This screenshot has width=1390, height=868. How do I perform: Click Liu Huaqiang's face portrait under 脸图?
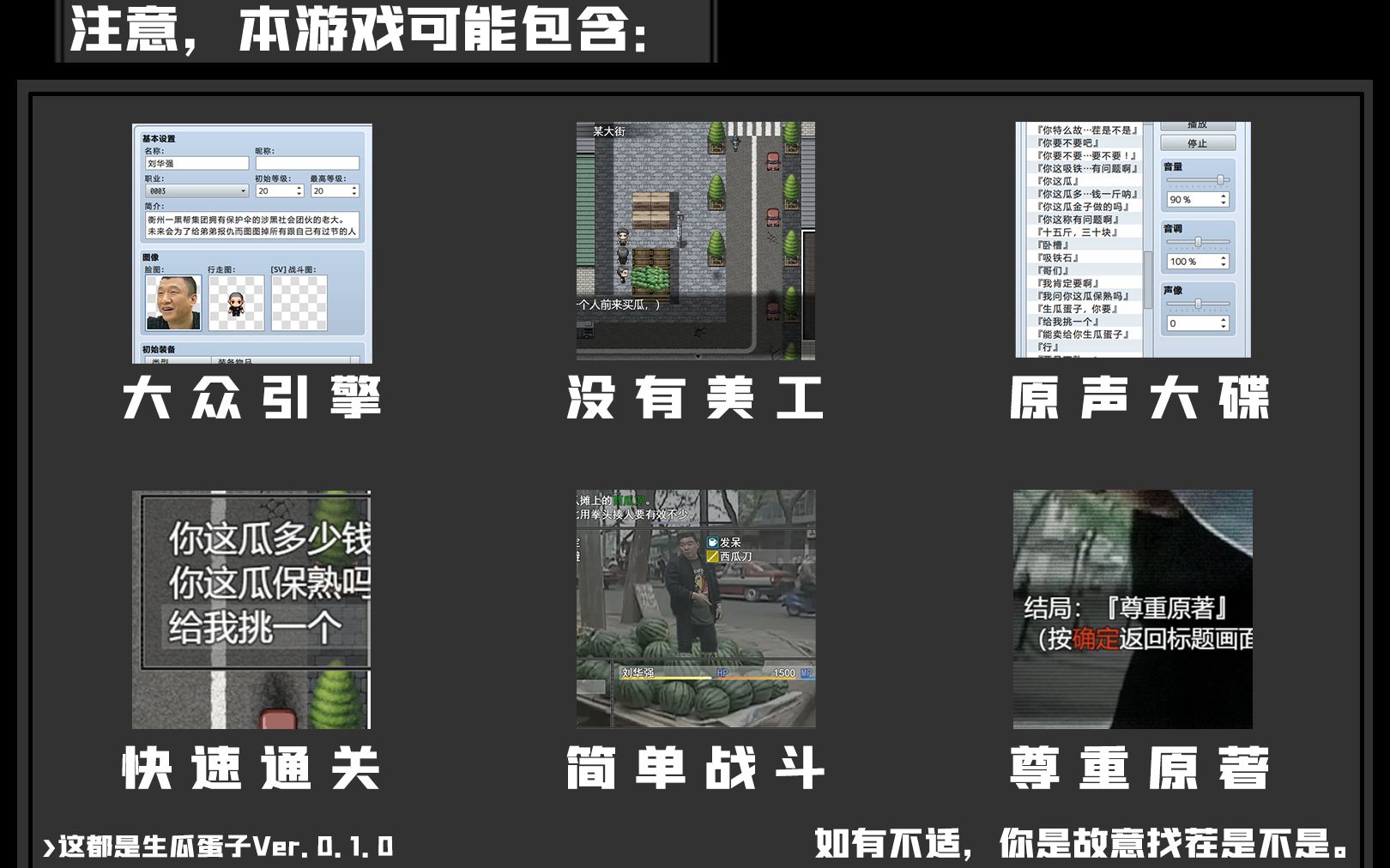(174, 304)
